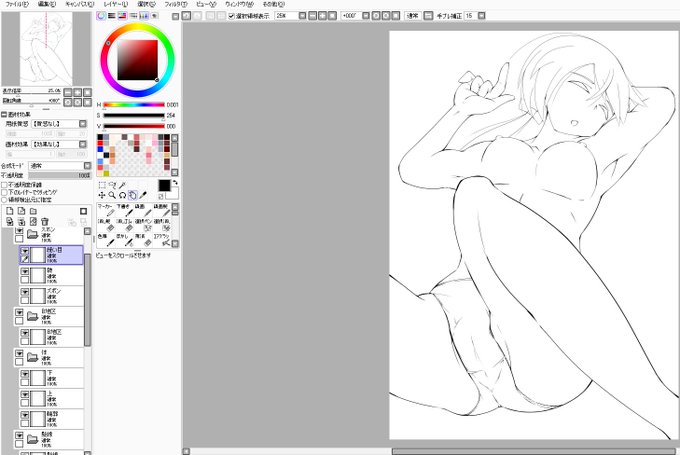Zoom out in the navigator panel

tap(68, 92)
